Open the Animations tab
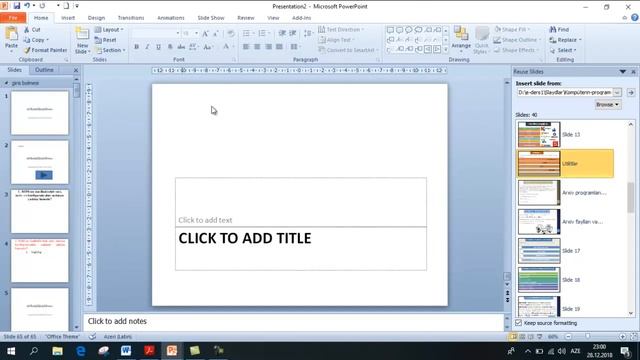 [x=171, y=18]
